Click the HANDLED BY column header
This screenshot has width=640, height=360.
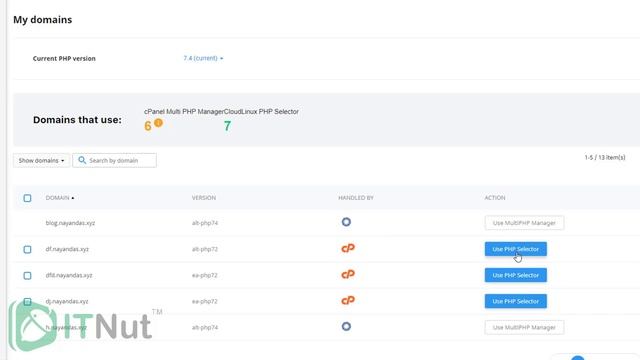coord(356,198)
